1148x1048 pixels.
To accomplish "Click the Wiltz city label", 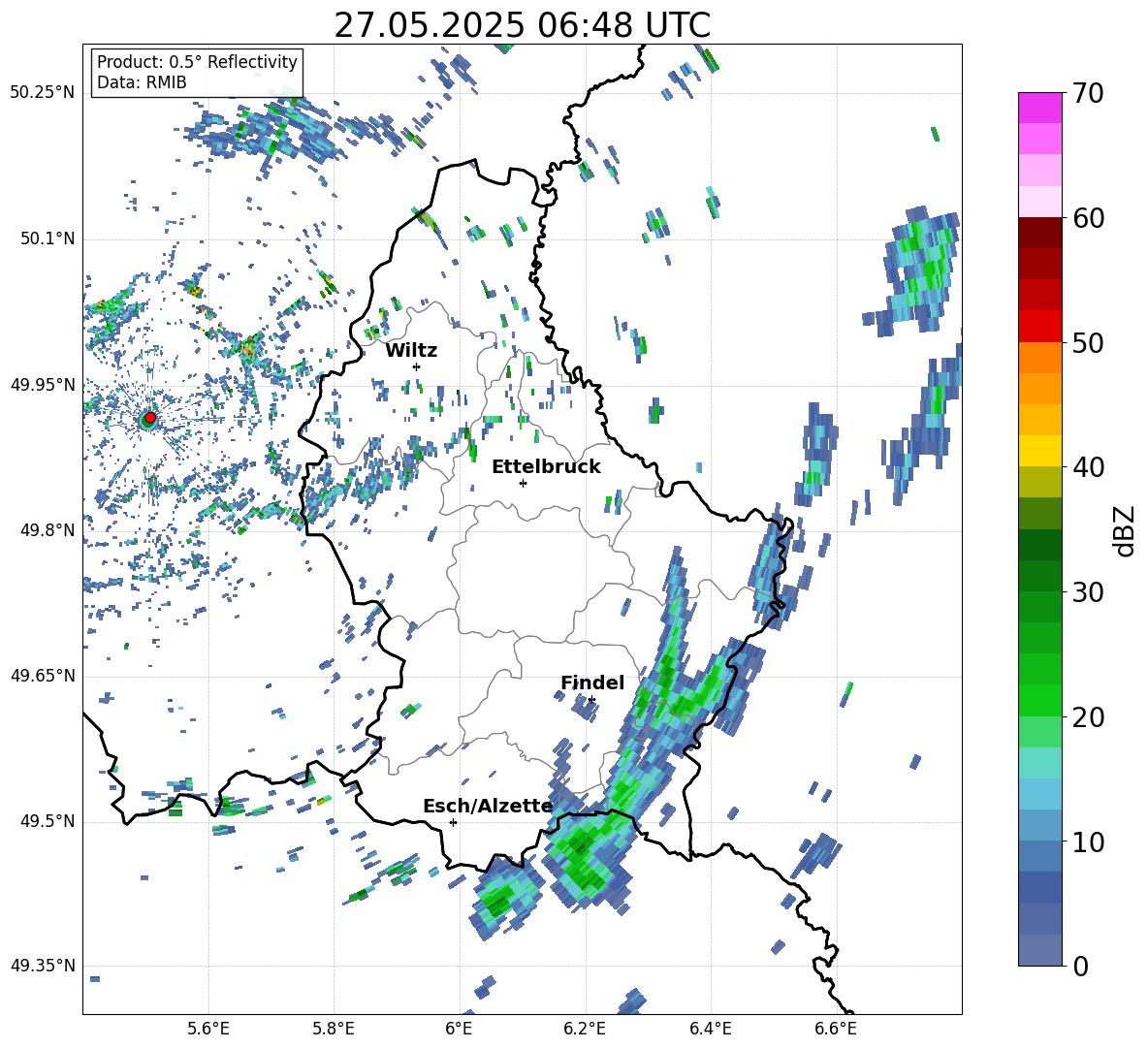I will point(411,351).
